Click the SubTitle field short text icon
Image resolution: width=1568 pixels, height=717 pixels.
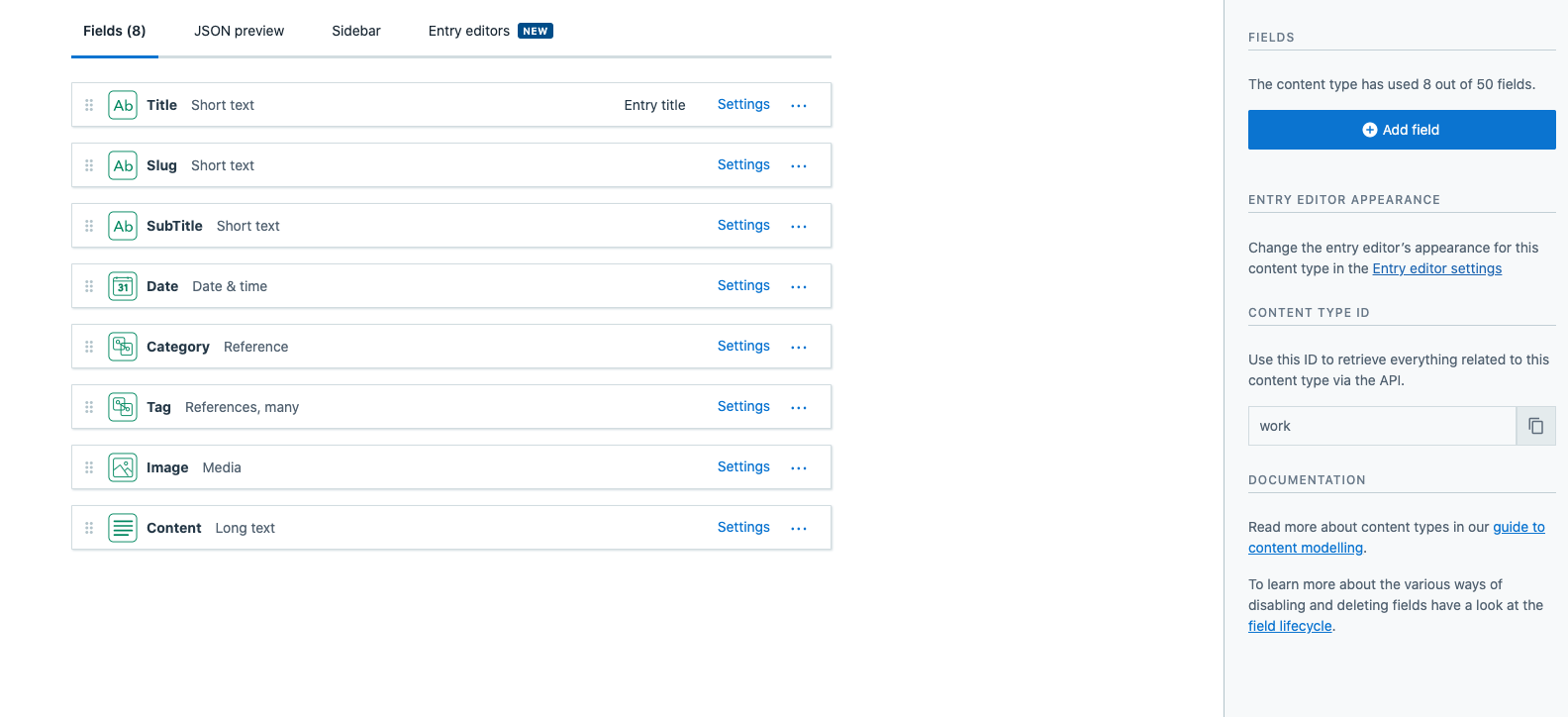(x=123, y=226)
